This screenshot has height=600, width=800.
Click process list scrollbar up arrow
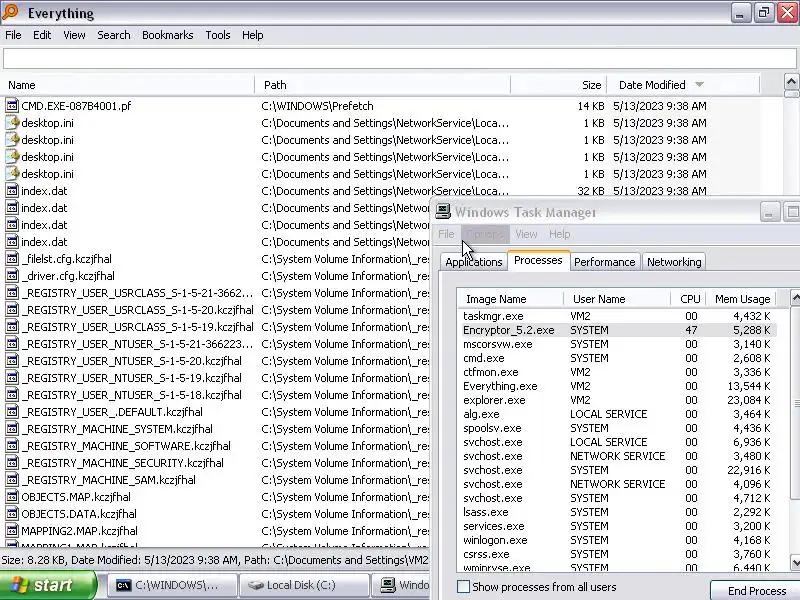click(x=795, y=298)
